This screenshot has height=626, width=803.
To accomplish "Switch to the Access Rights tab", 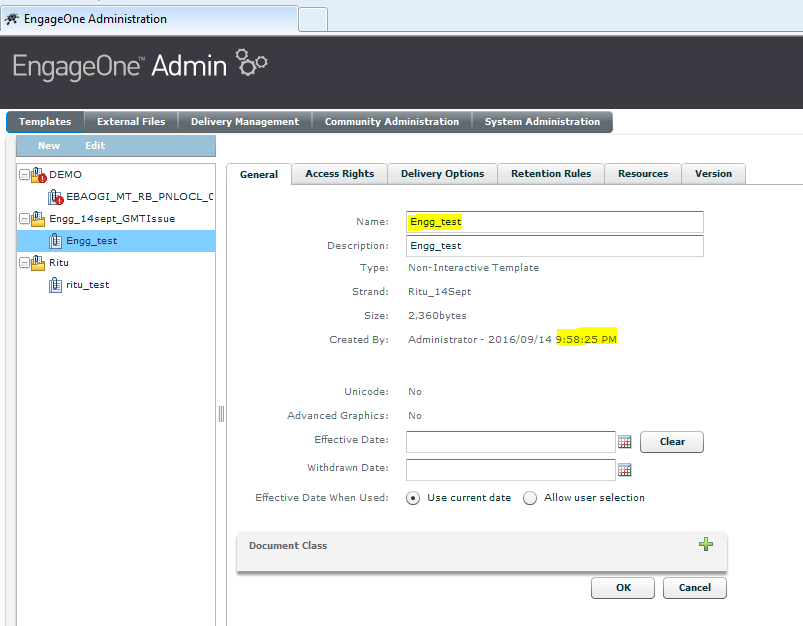I will [340, 174].
